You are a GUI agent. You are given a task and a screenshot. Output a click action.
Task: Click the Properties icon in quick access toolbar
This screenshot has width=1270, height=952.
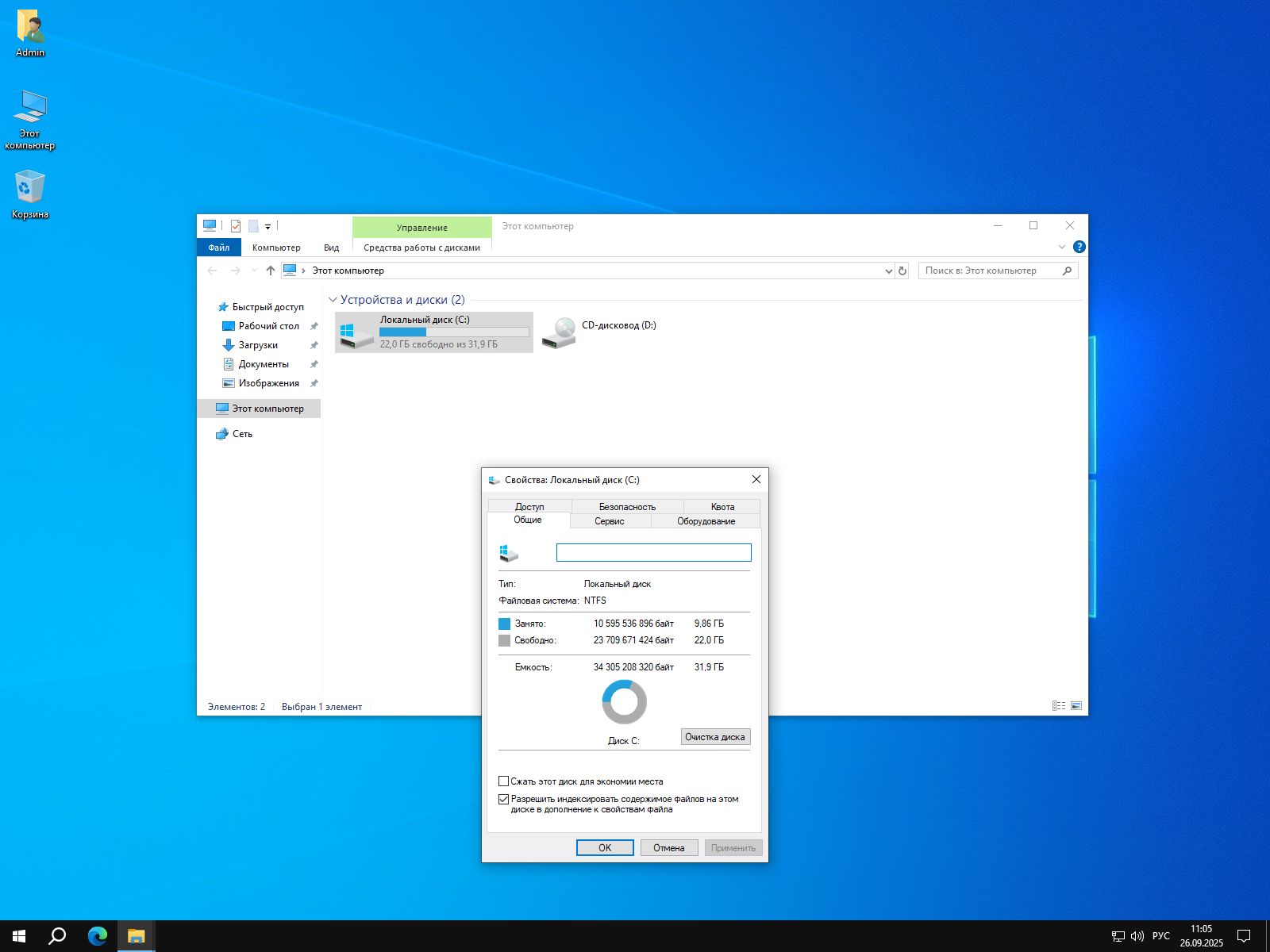[x=236, y=226]
